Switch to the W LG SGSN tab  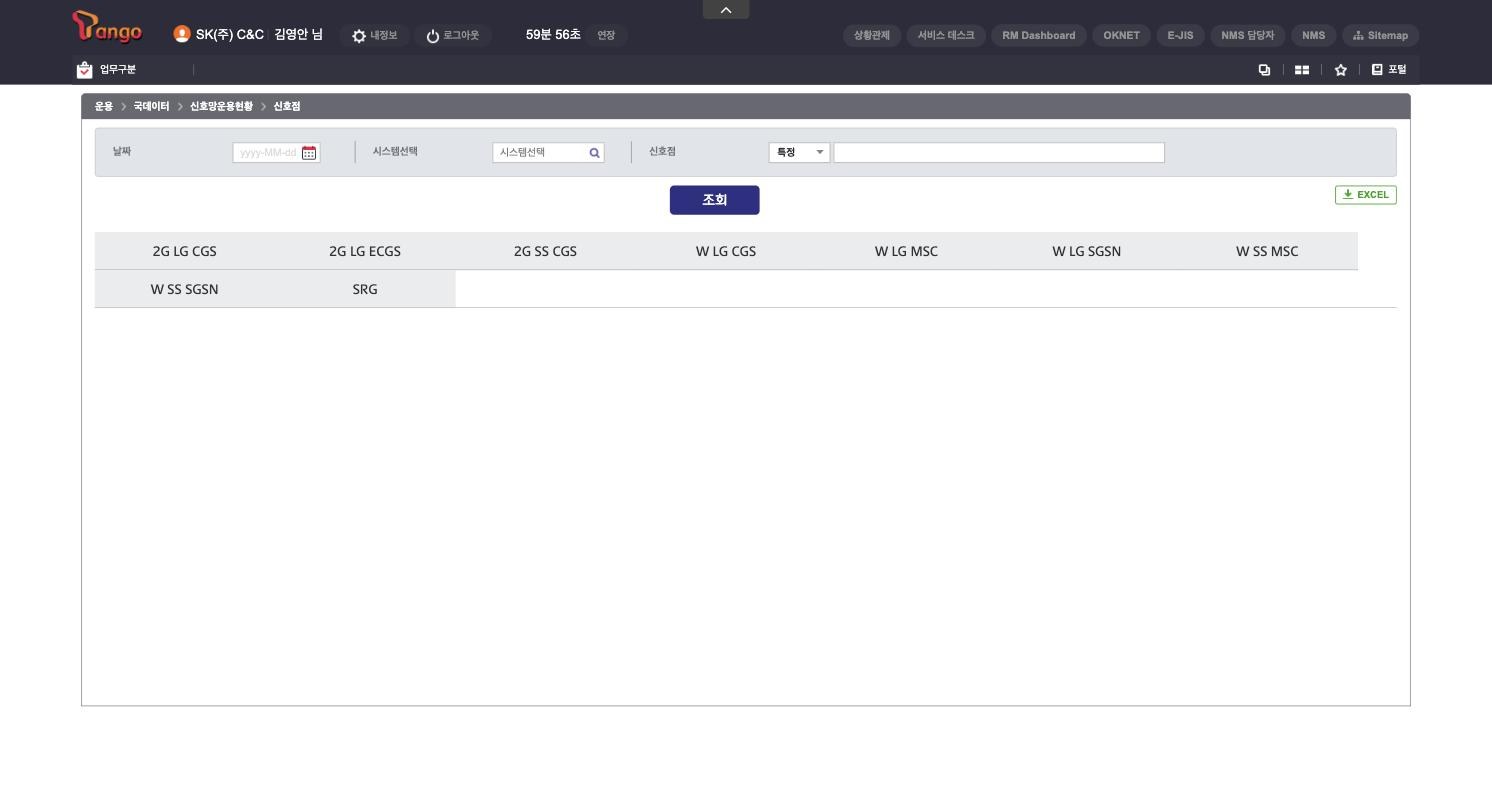(1087, 251)
